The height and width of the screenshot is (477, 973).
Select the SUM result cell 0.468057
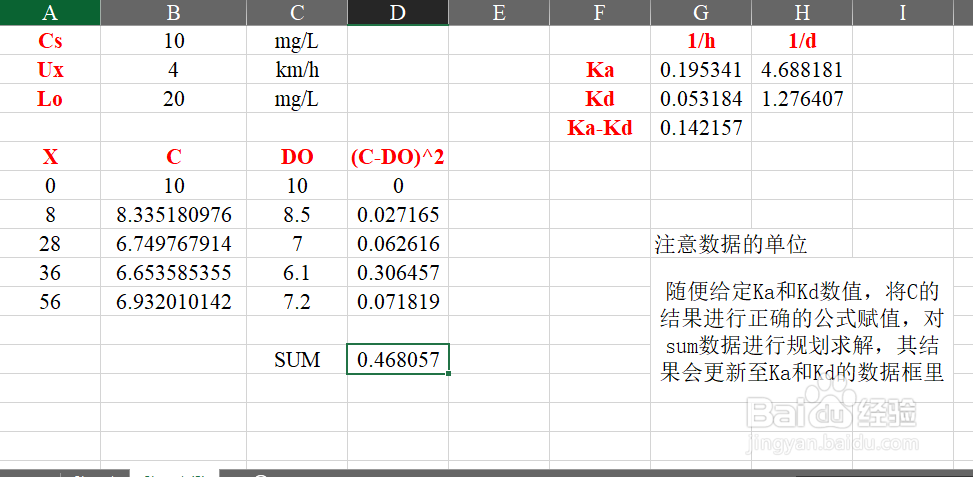(398, 359)
